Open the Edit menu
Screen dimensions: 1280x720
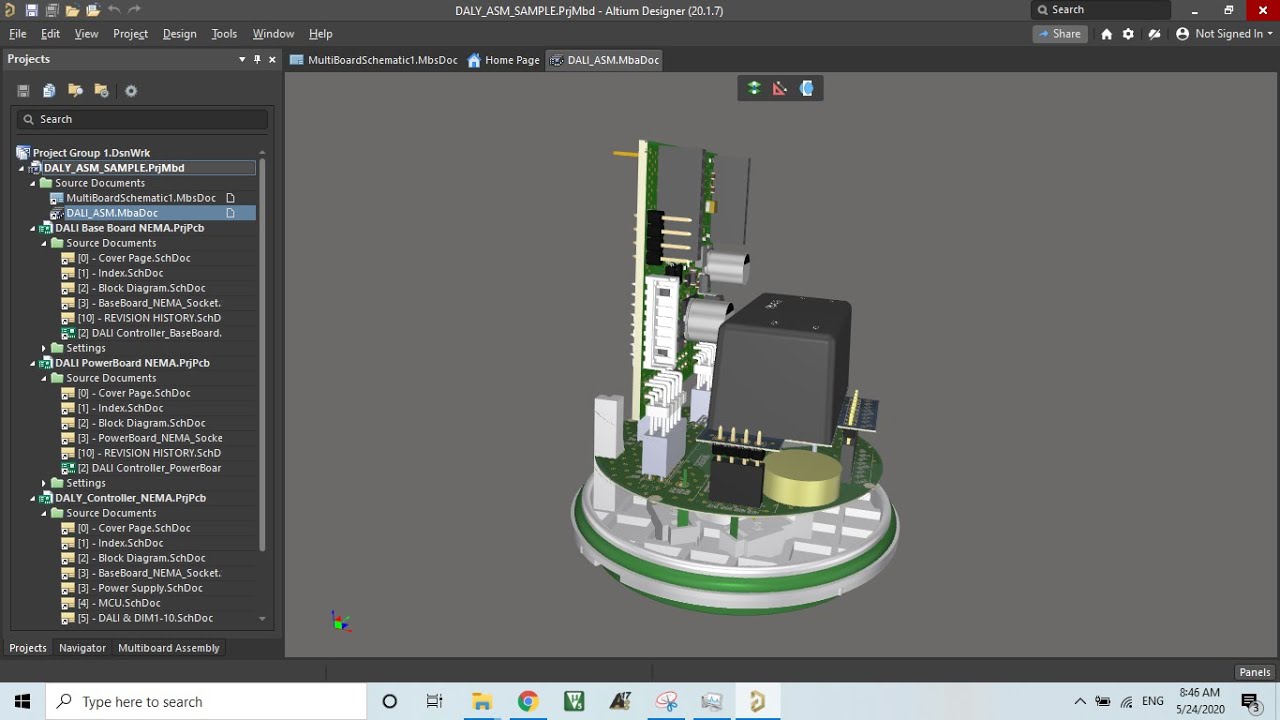click(x=50, y=33)
